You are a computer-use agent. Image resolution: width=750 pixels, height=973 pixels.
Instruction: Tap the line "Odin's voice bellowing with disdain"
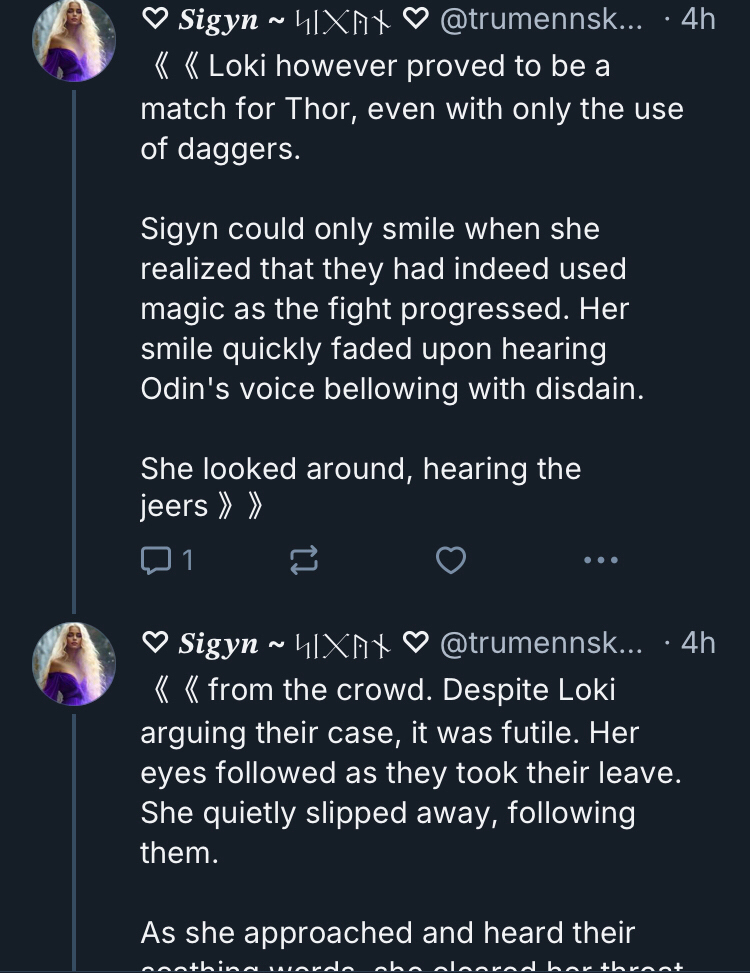pos(392,389)
